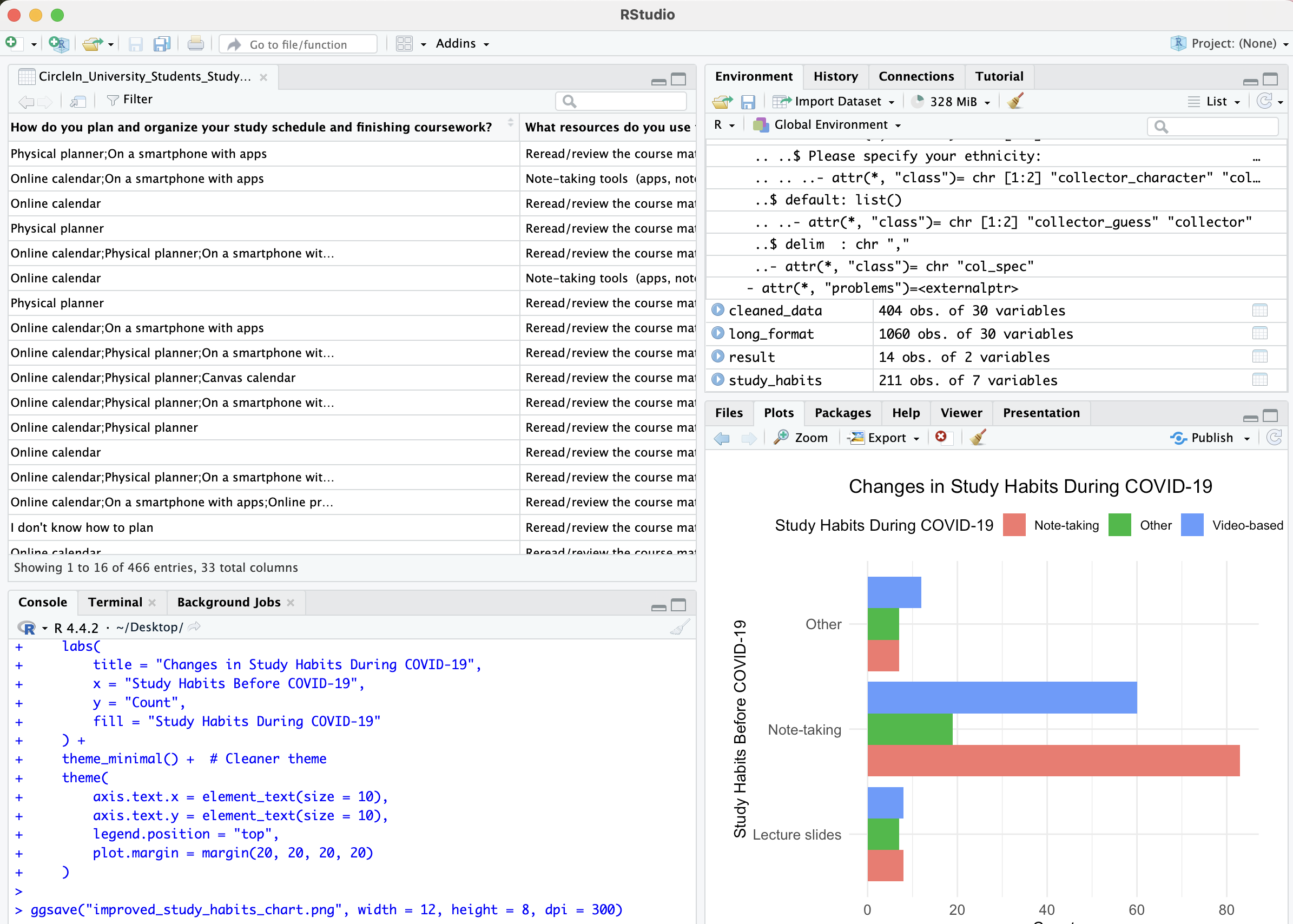Screen dimensions: 1293x924
Task: Expand the result object details
Action: (x=718, y=357)
